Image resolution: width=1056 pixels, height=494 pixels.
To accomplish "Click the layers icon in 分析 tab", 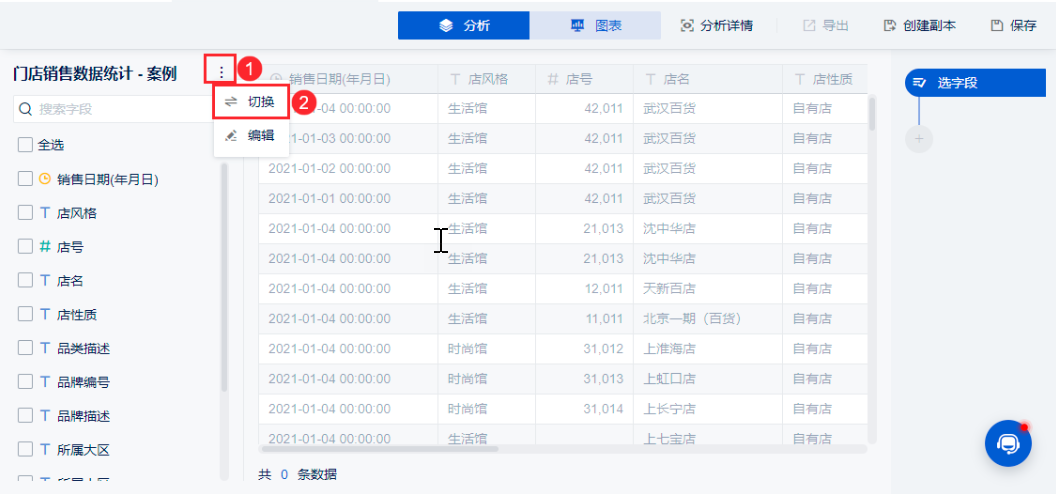I will click(445, 26).
